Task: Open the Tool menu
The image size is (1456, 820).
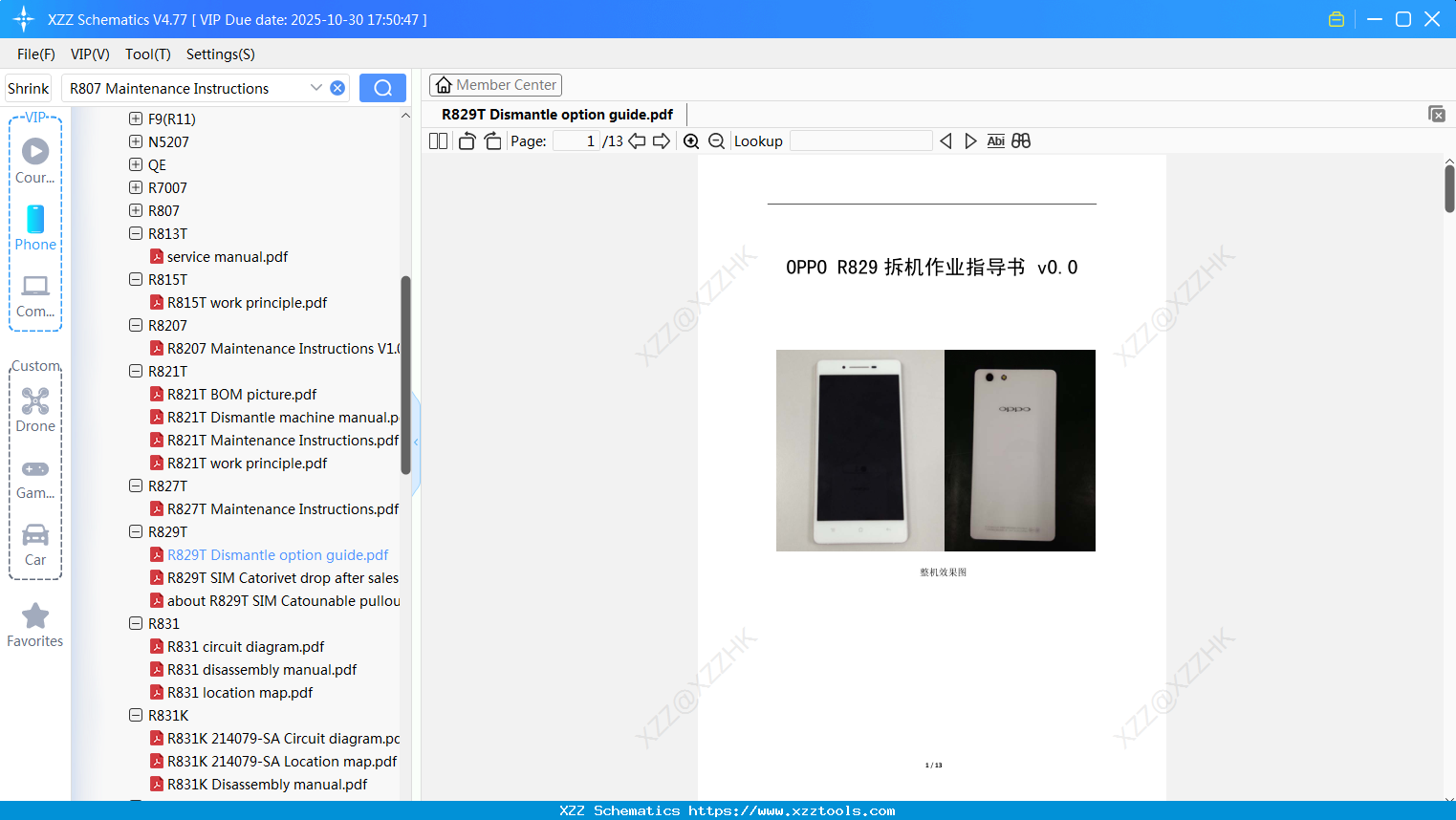Action: 147,54
